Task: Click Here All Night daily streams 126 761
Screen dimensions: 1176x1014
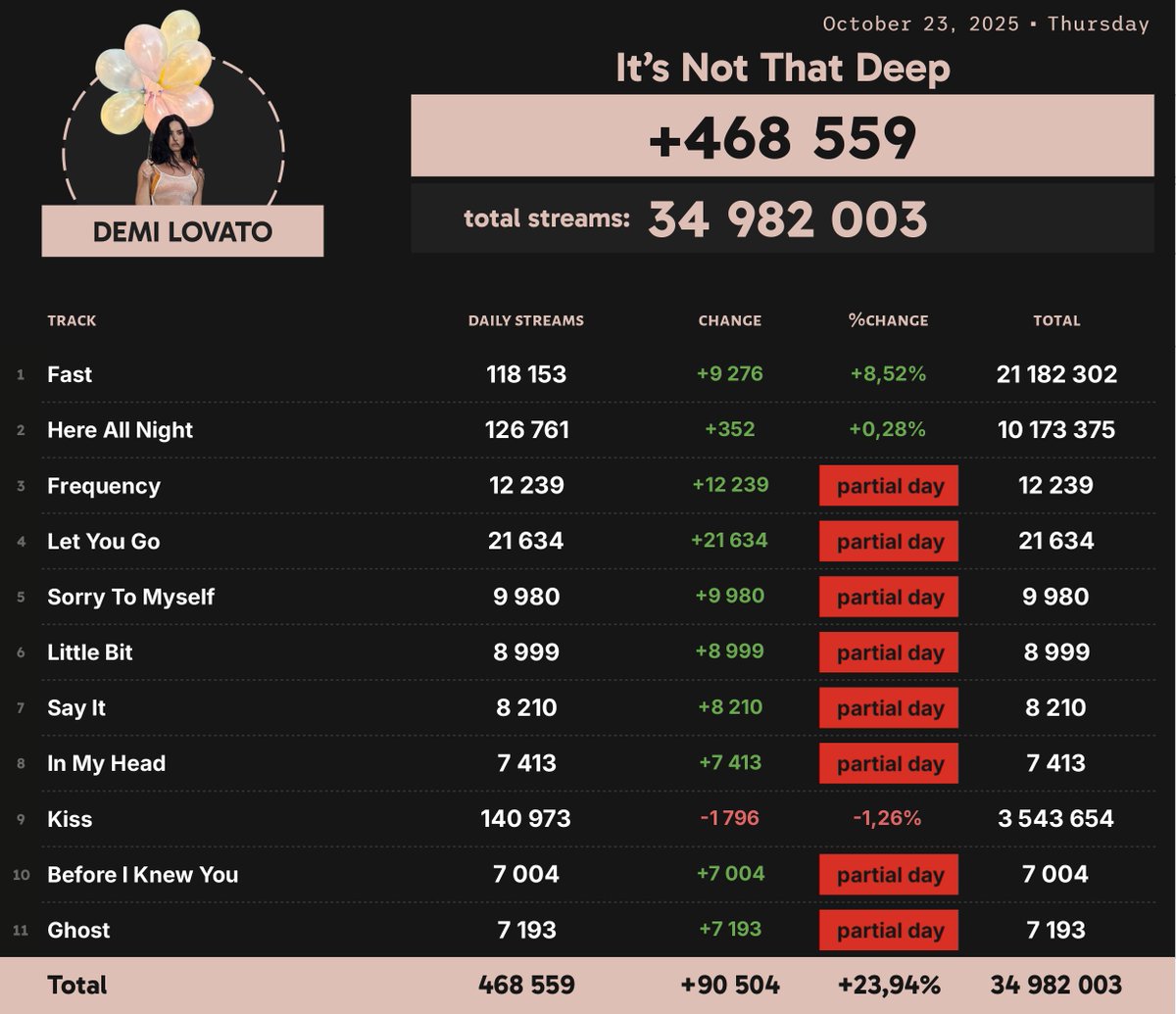Action: point(526,430)
